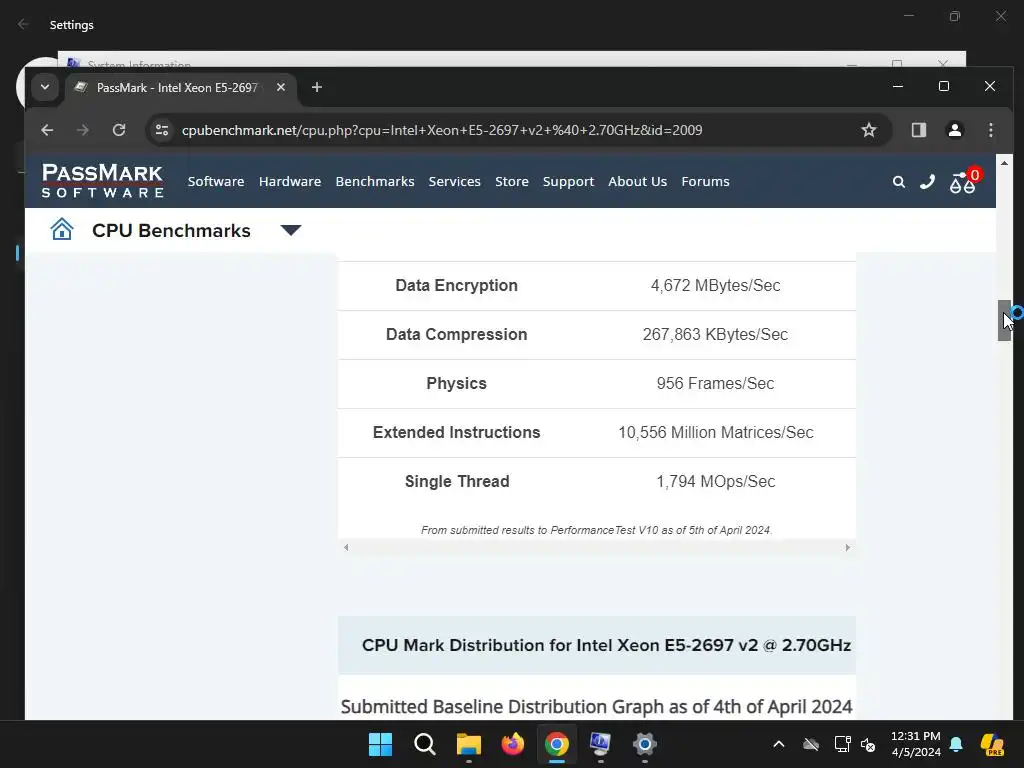The width and height of the screenshot is (1024, 768).
Task: Open the taskbar clock and date
Action: point(916,744)
